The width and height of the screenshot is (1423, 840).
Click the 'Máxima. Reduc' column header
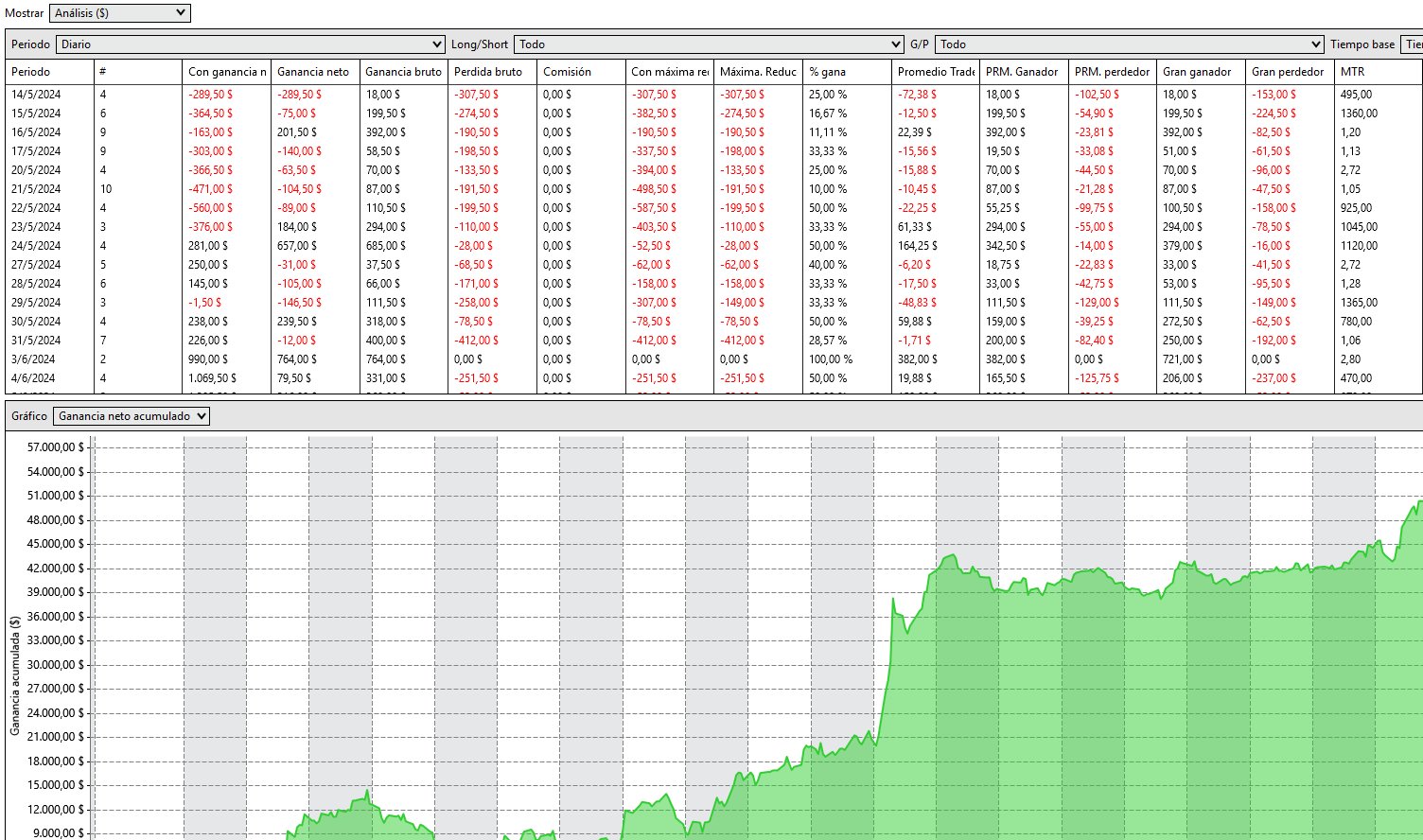point(758,72)
